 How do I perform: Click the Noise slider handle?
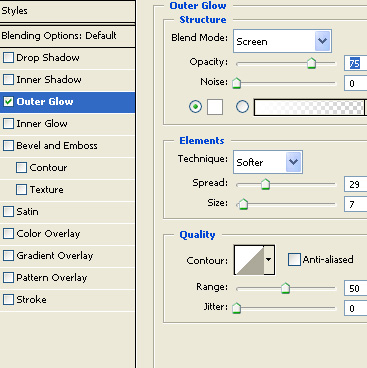pyautogui.click(x=236, y=83)
